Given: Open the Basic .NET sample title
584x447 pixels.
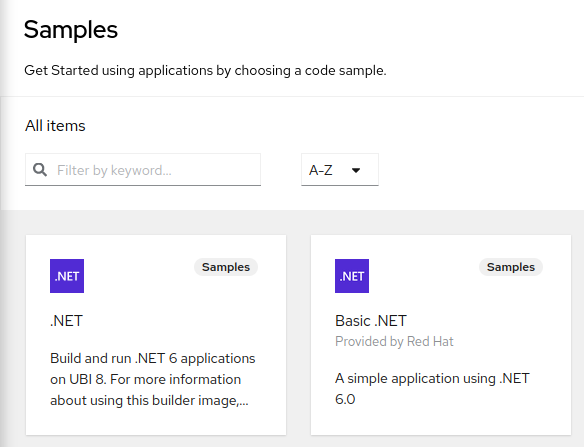Looking at the screenshot, I should click(x=371, y=321).
